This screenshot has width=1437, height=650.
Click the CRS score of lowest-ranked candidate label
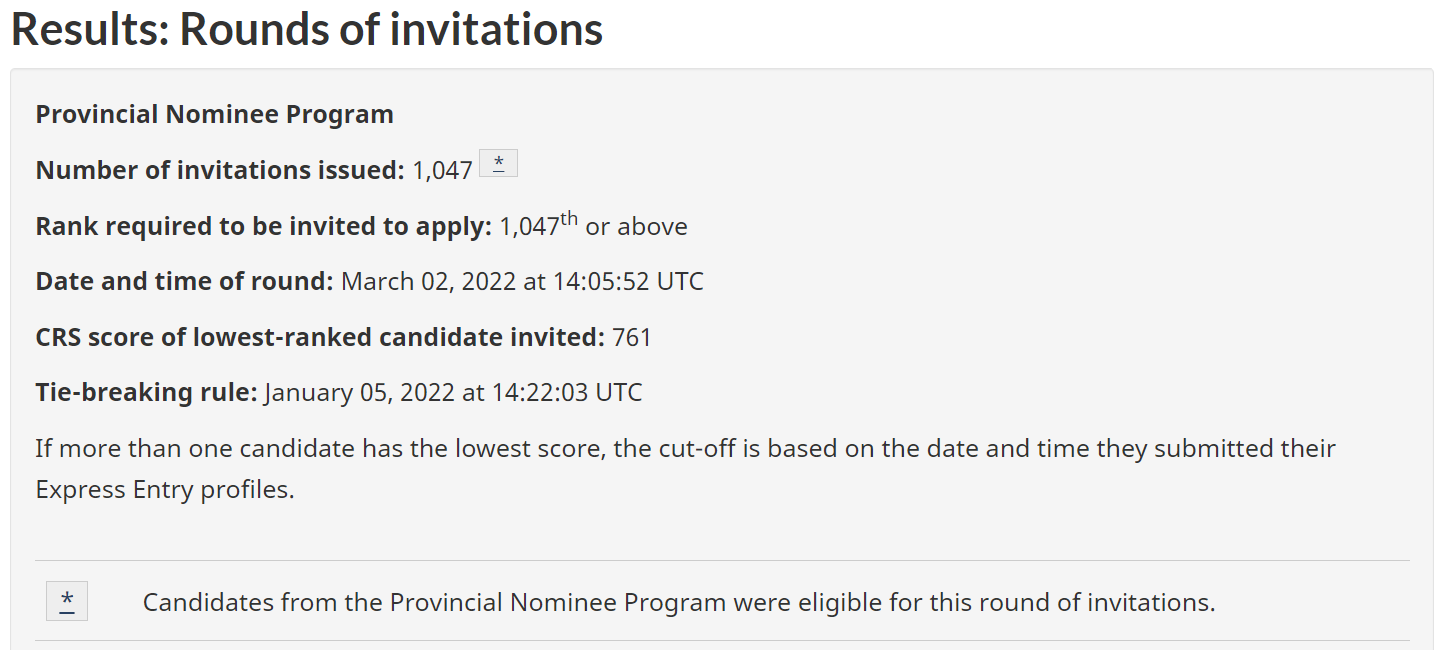(x=321, y=337)
